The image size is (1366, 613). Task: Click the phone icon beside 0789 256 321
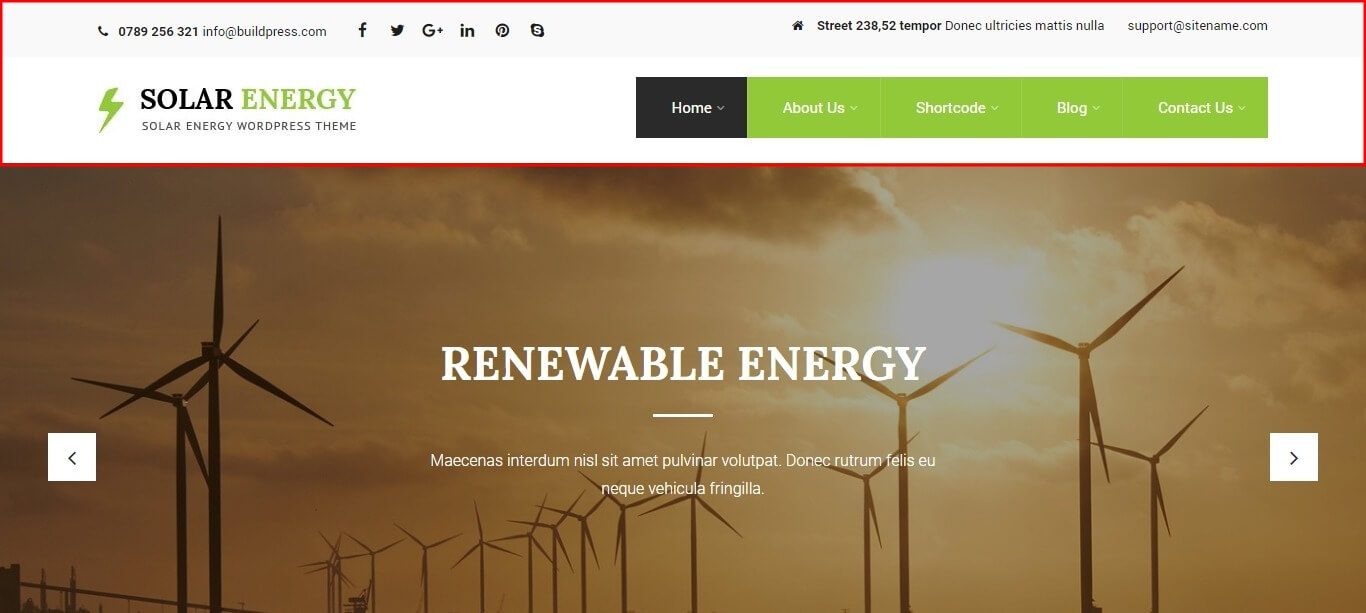click(103, 31)
